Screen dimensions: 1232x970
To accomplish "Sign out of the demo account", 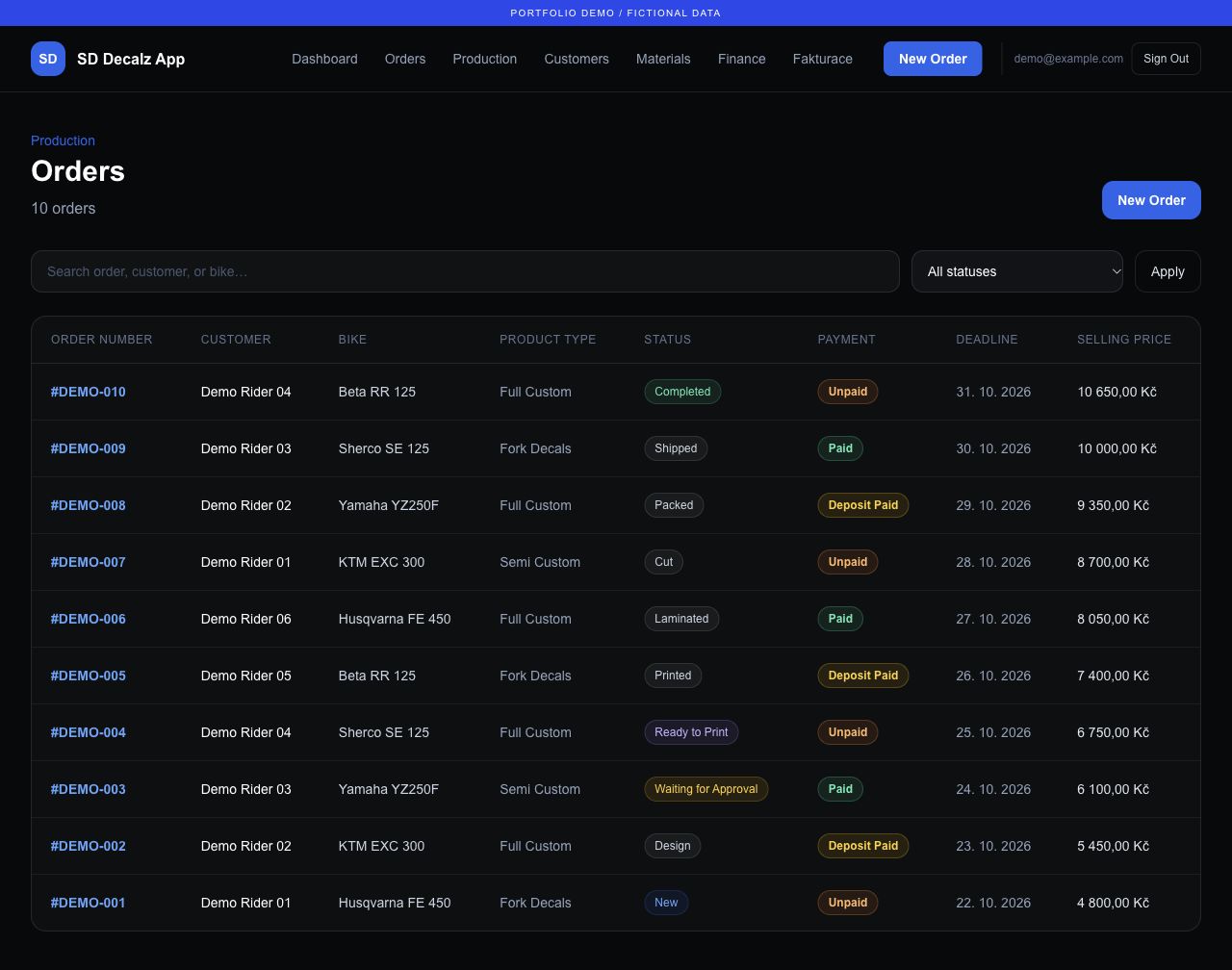I will (1166, 59).
